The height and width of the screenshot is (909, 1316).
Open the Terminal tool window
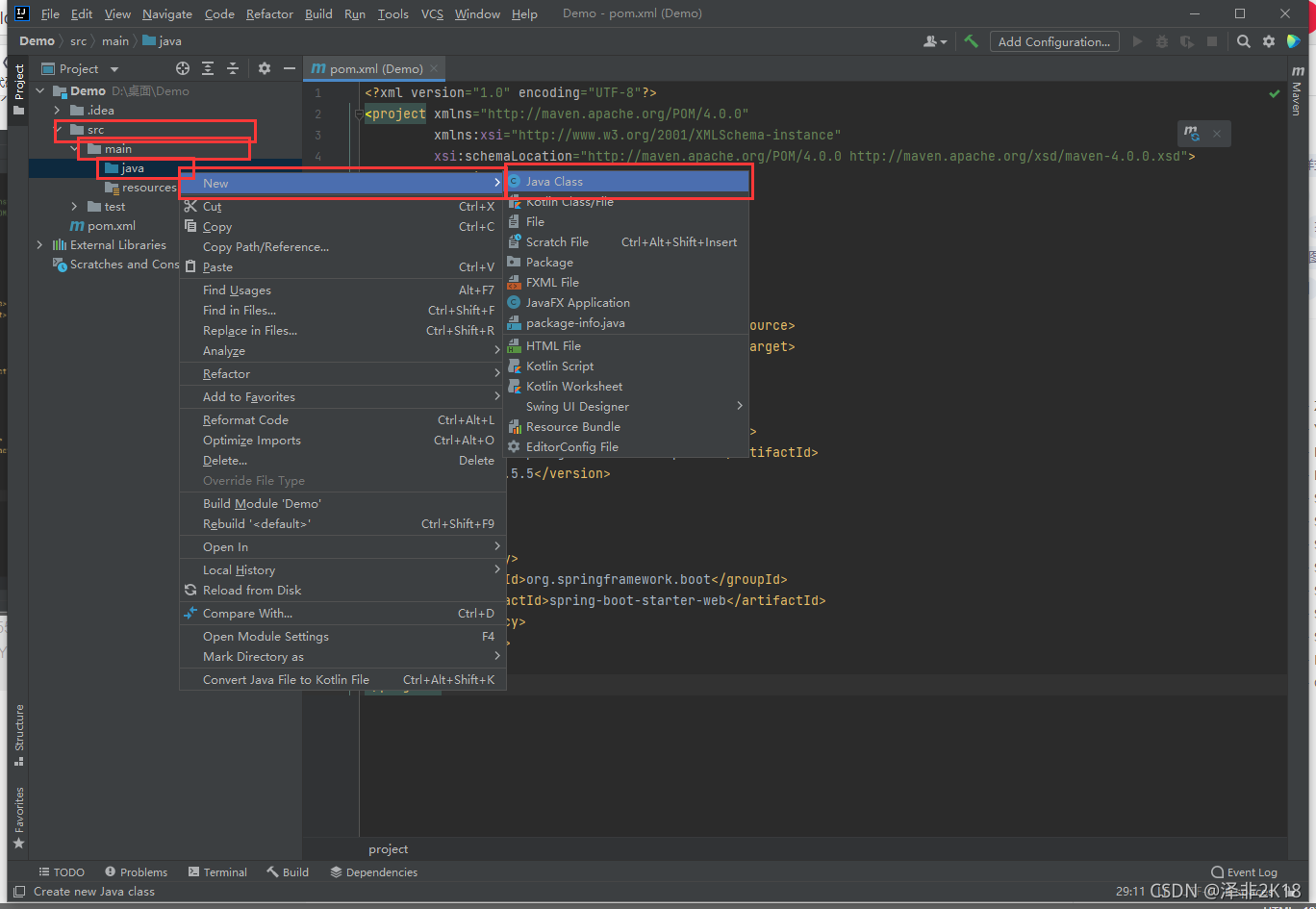click(x=217, y=872)
